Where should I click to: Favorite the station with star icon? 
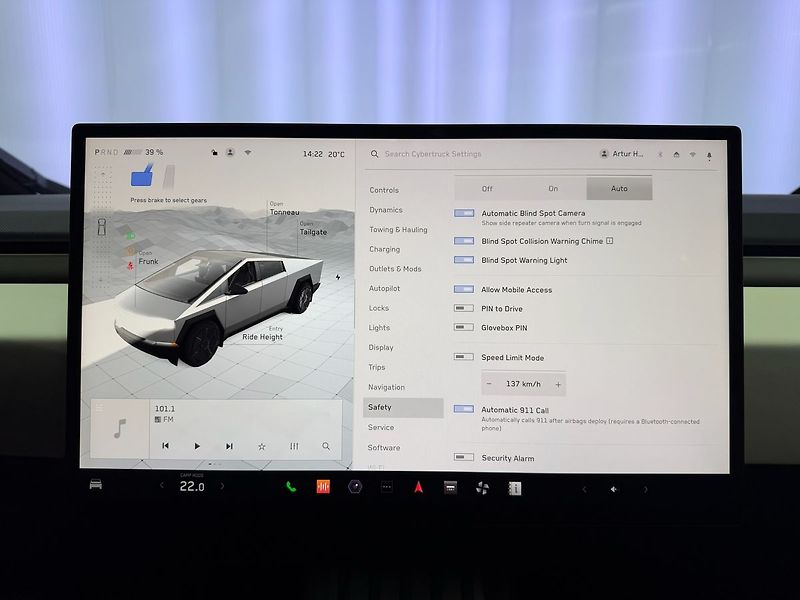(x=262, y=446)
